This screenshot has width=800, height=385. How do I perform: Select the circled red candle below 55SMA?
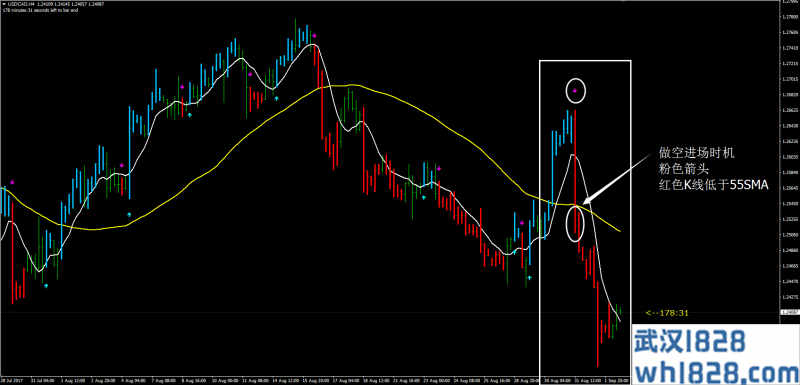[576, 223]
